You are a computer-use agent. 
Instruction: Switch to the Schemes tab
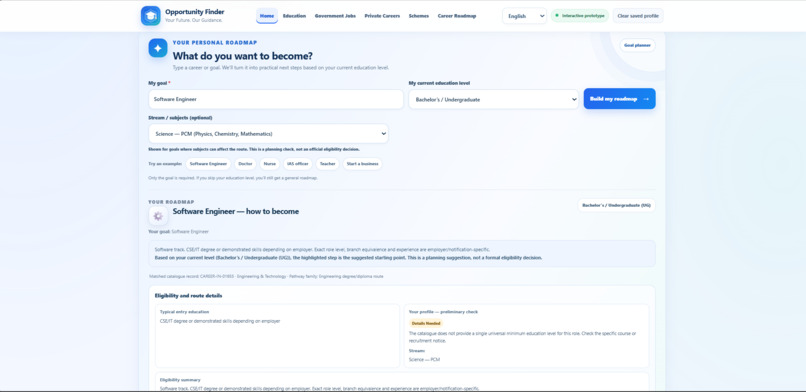[418, 16]
